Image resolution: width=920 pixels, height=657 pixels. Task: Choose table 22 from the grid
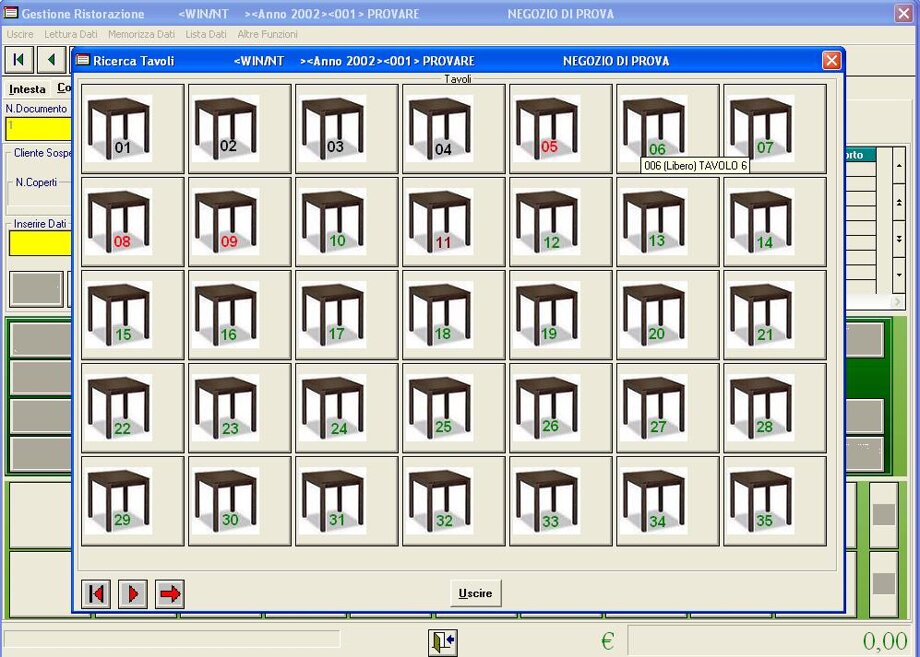point(132,408)
